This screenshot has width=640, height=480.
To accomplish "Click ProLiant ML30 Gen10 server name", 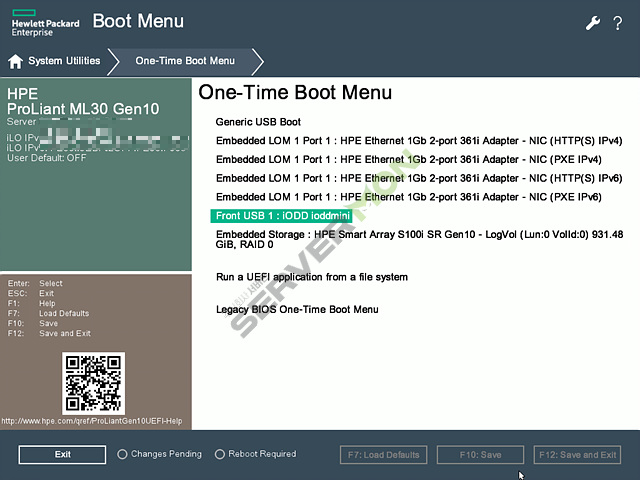I will click(83, 109).
